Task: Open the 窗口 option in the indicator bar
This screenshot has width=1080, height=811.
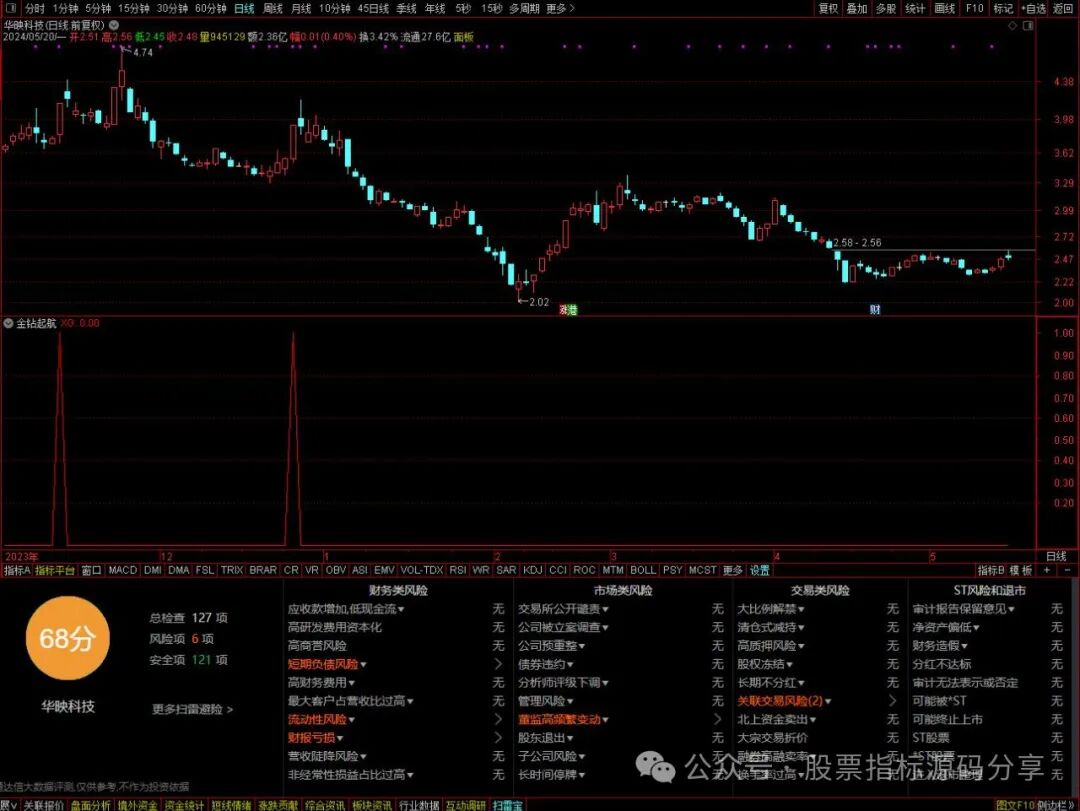Action: (91, 571)
